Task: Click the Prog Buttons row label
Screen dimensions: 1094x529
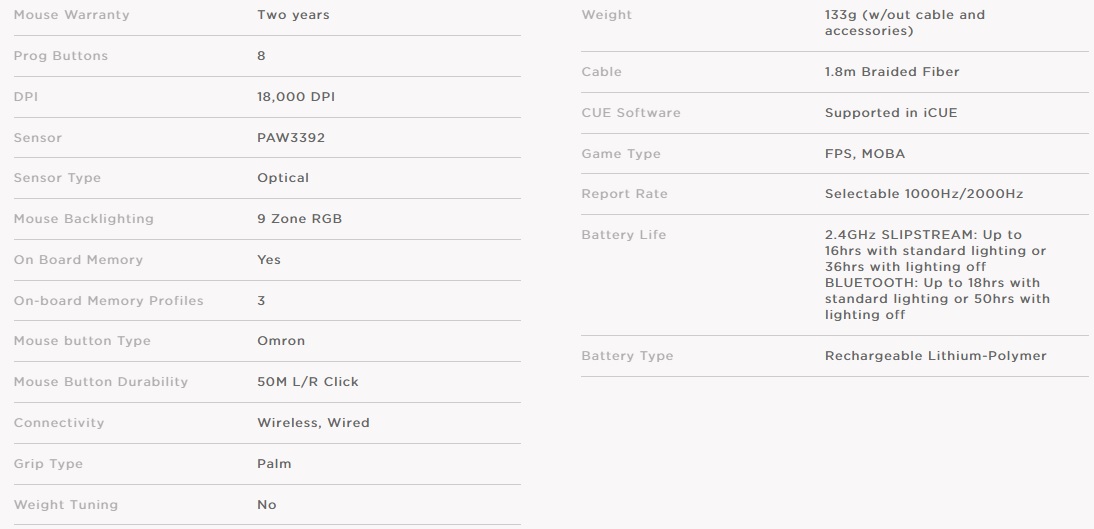Action: point(60,56)
